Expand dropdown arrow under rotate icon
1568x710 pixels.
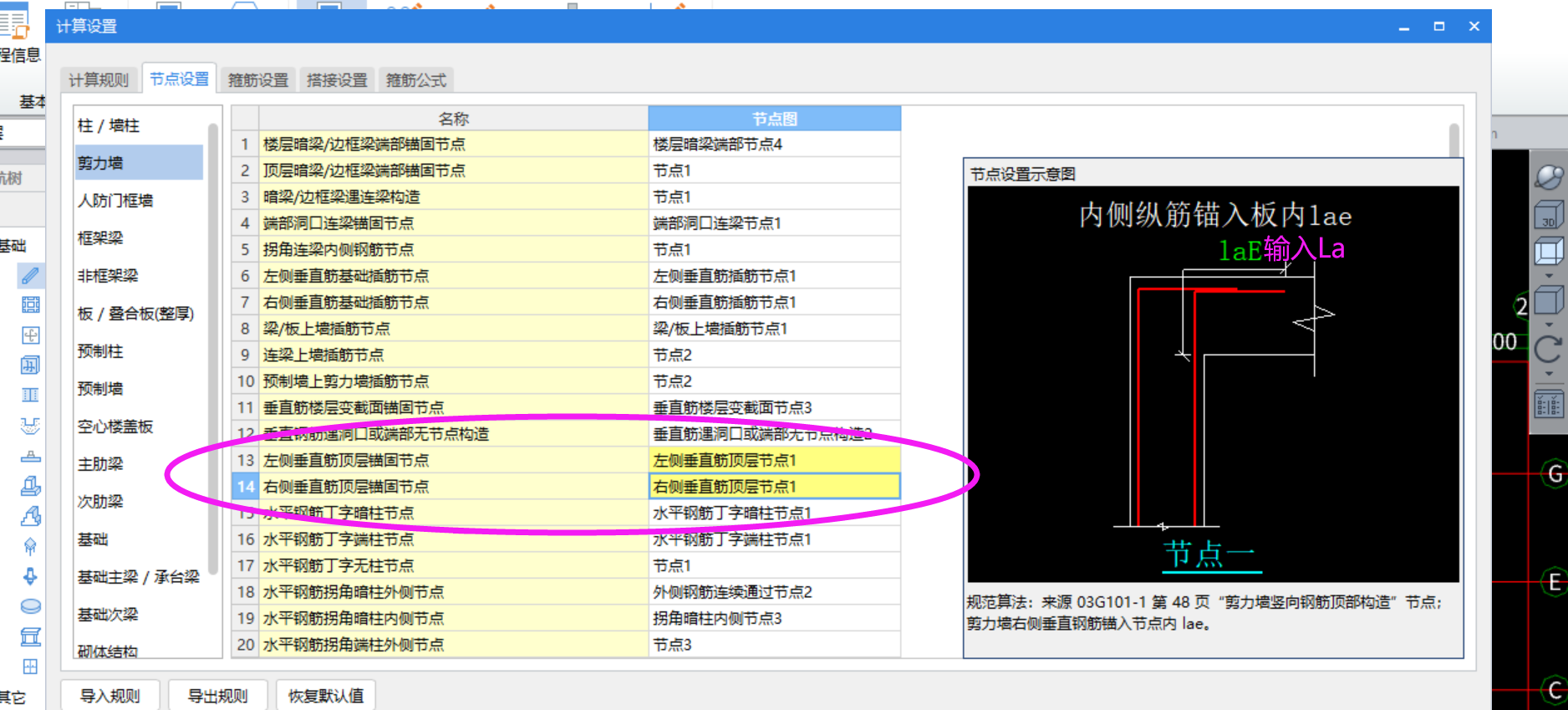1549,374
